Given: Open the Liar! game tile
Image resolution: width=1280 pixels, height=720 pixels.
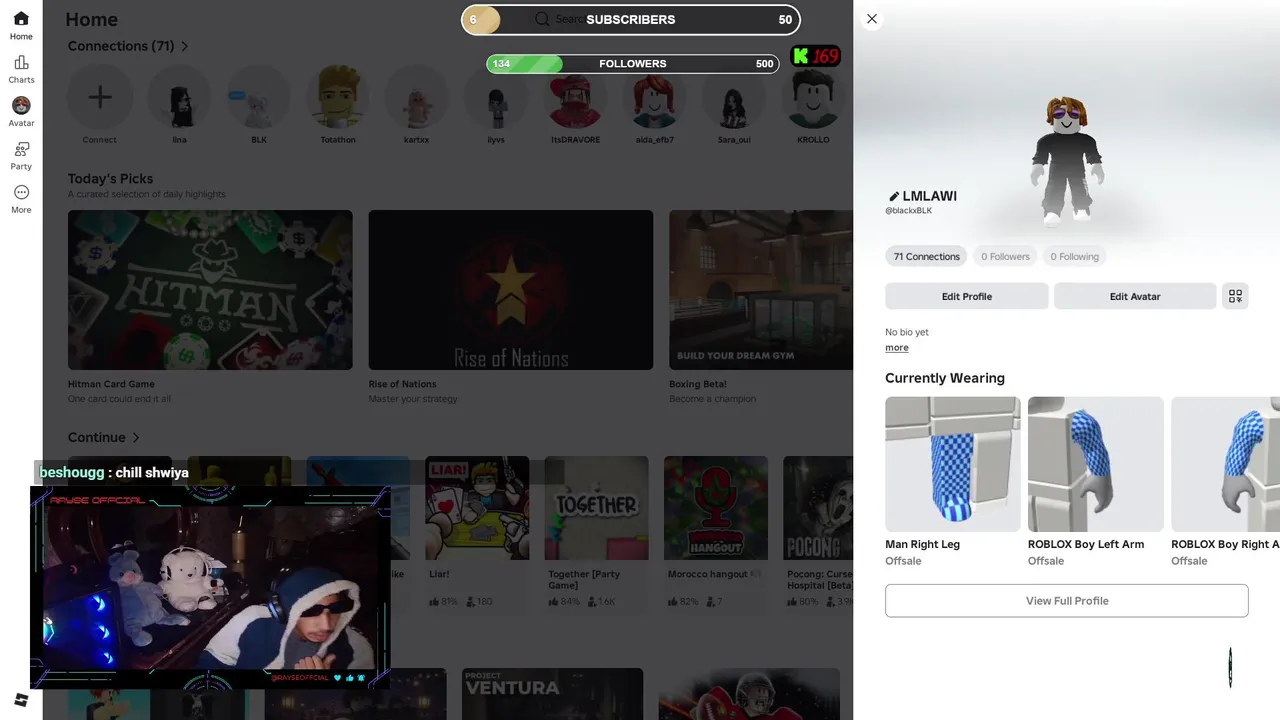Looking at the screenshot, I should (x=477, y=508).
